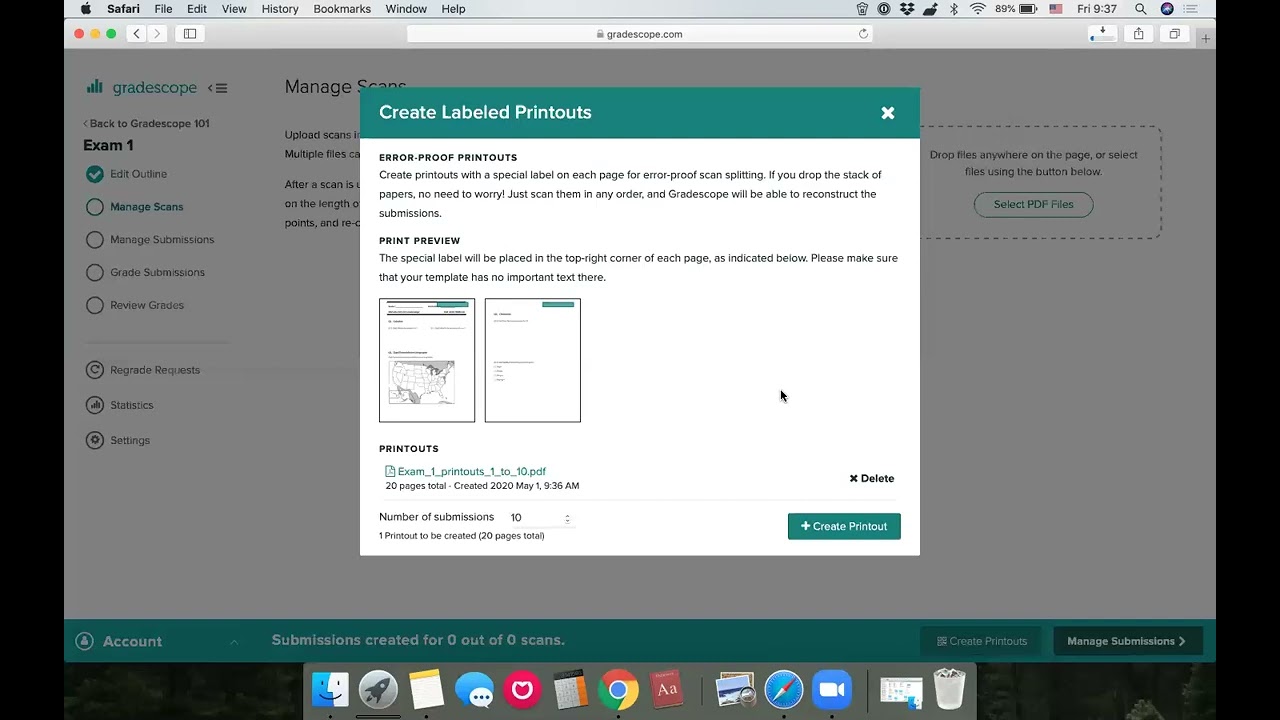Click Safari back navigation button
Screen dimensions: 1280x720
[137, 34]
